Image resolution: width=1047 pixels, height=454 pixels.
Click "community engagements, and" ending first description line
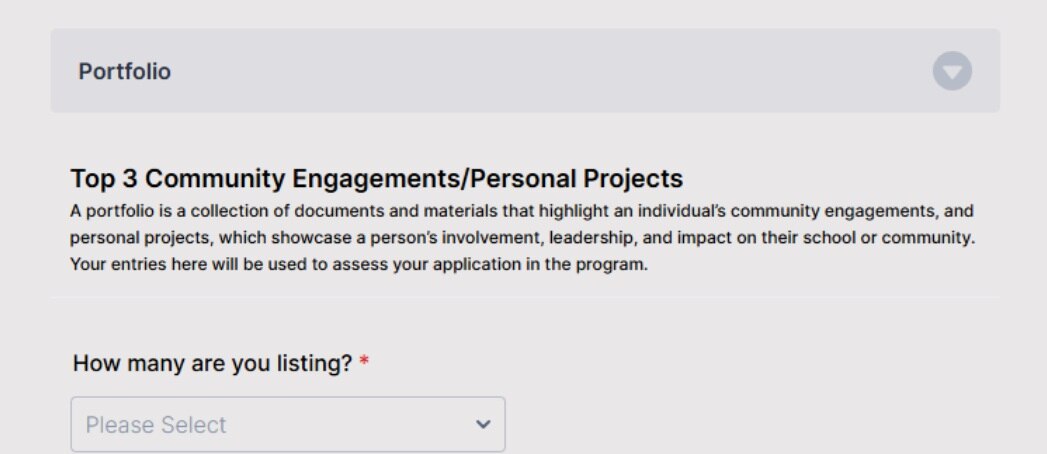click(852, 212)
